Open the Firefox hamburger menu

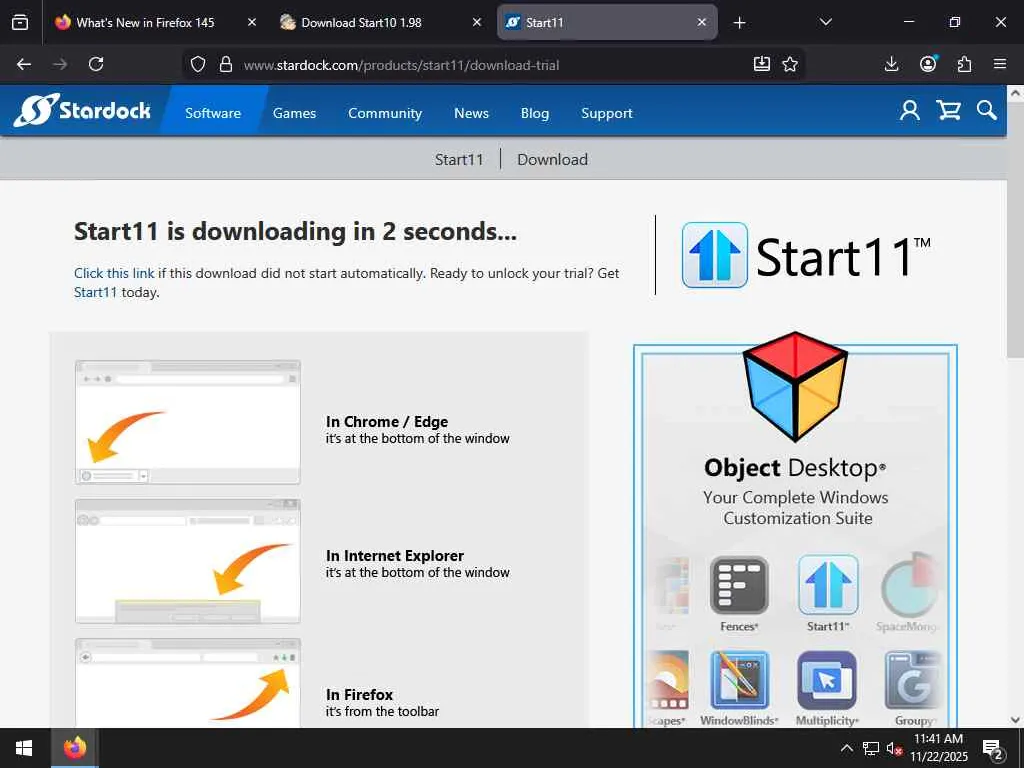[x=1000, y=64]
